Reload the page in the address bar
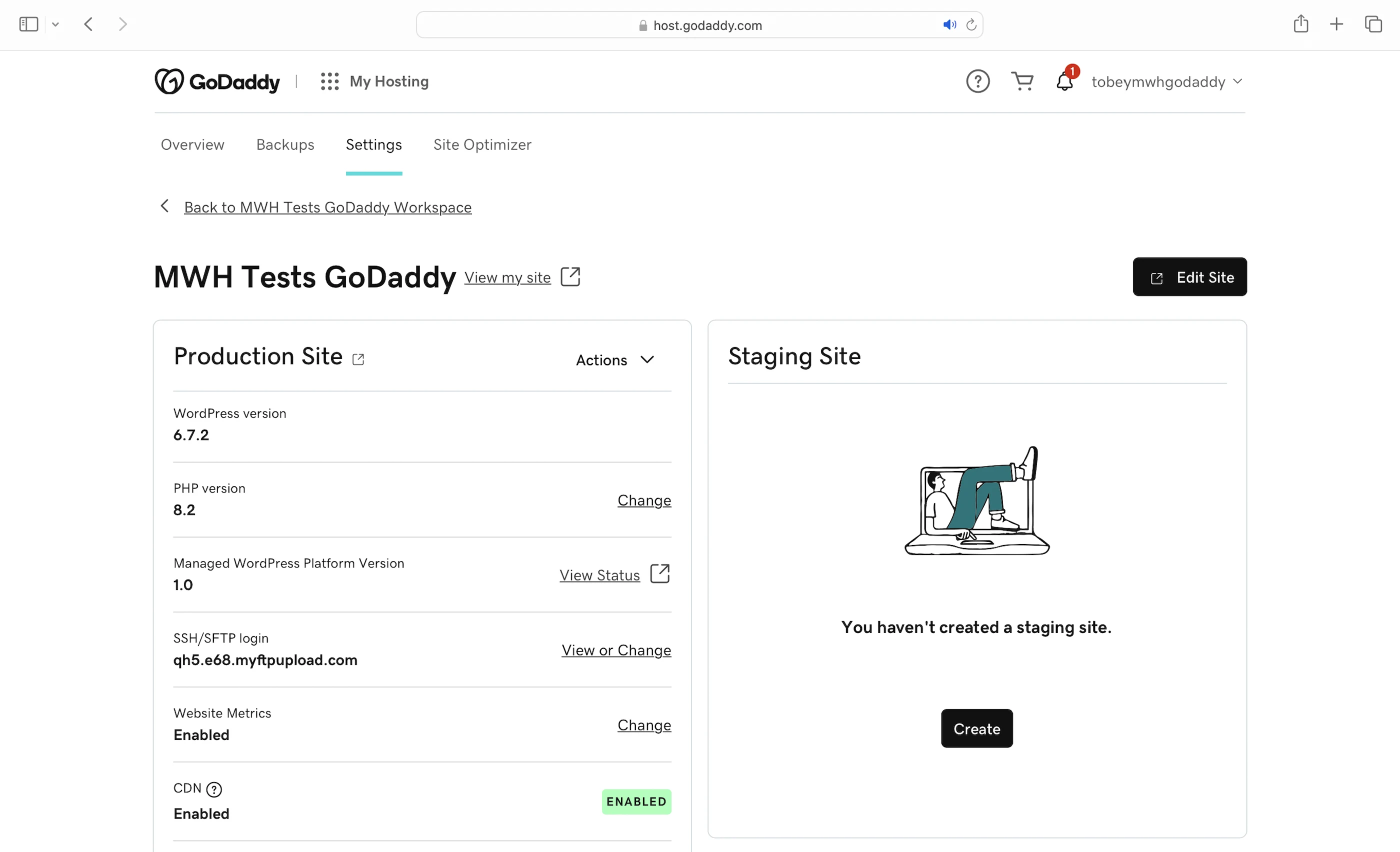Image resolution: width=1400 pixels, height=852 pixels. tap(971, 25)
